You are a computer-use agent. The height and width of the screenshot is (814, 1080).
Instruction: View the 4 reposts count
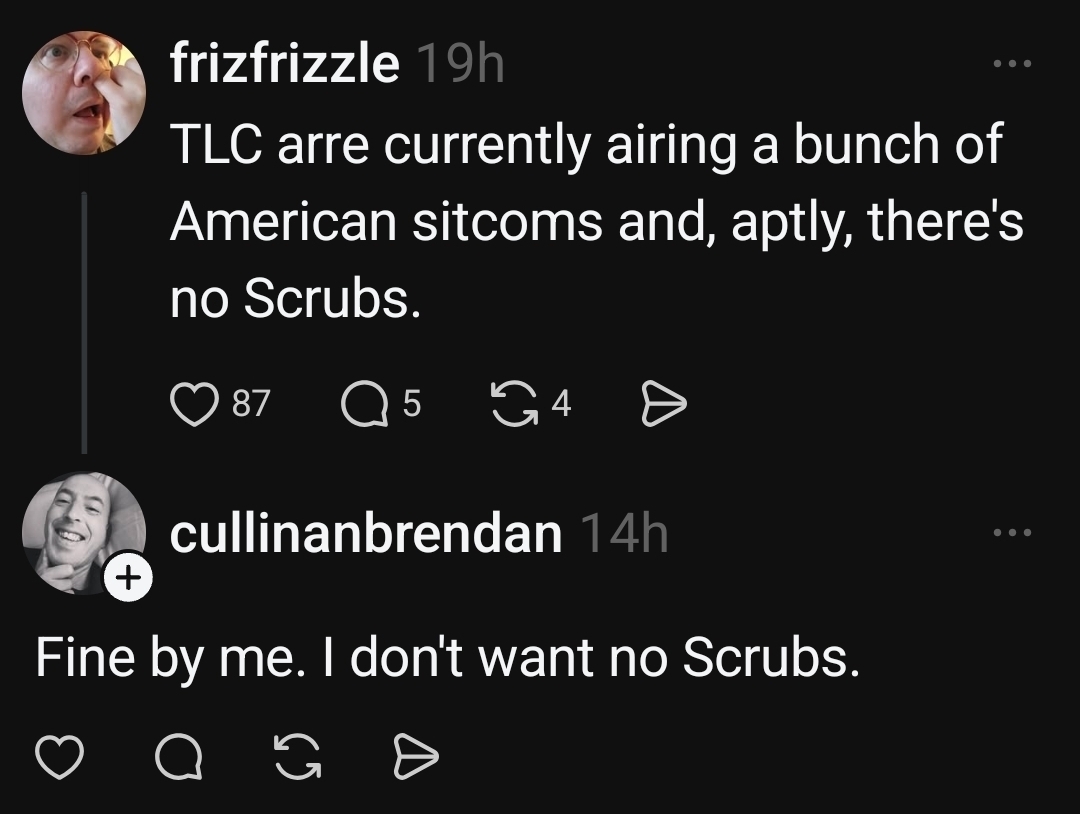(561, 404)
